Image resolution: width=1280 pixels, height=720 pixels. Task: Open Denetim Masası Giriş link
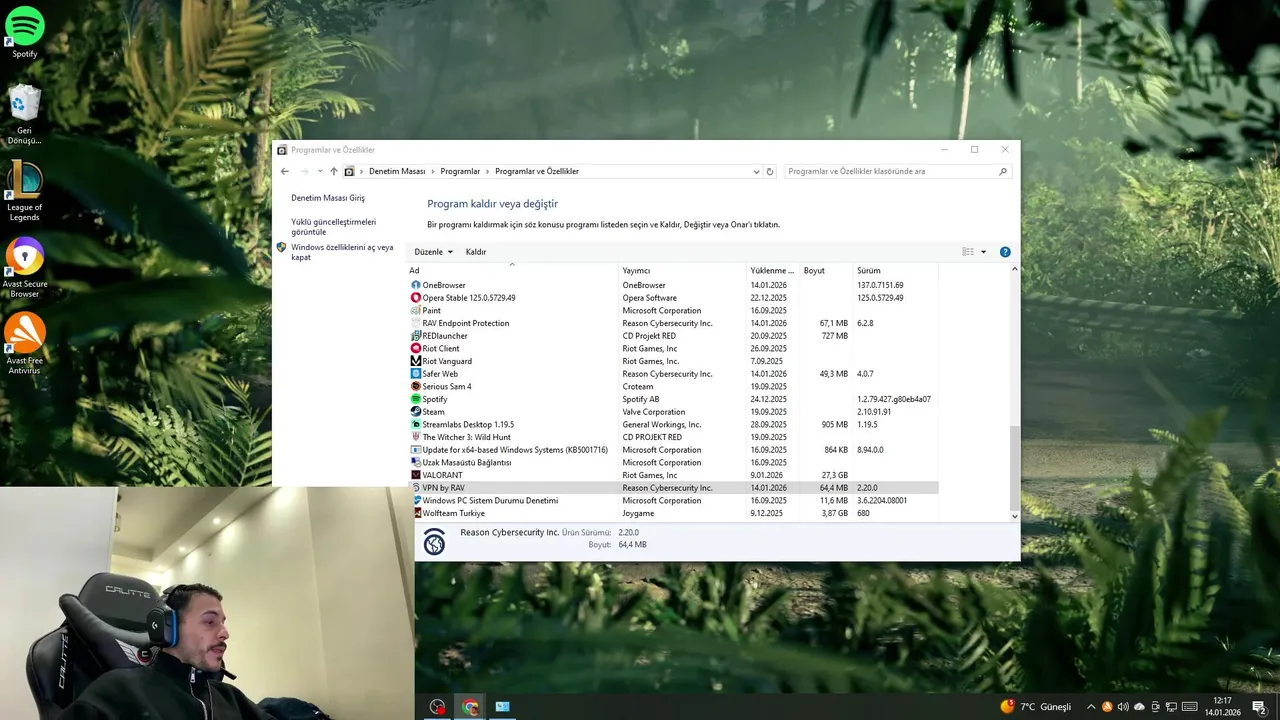[328, 198]
